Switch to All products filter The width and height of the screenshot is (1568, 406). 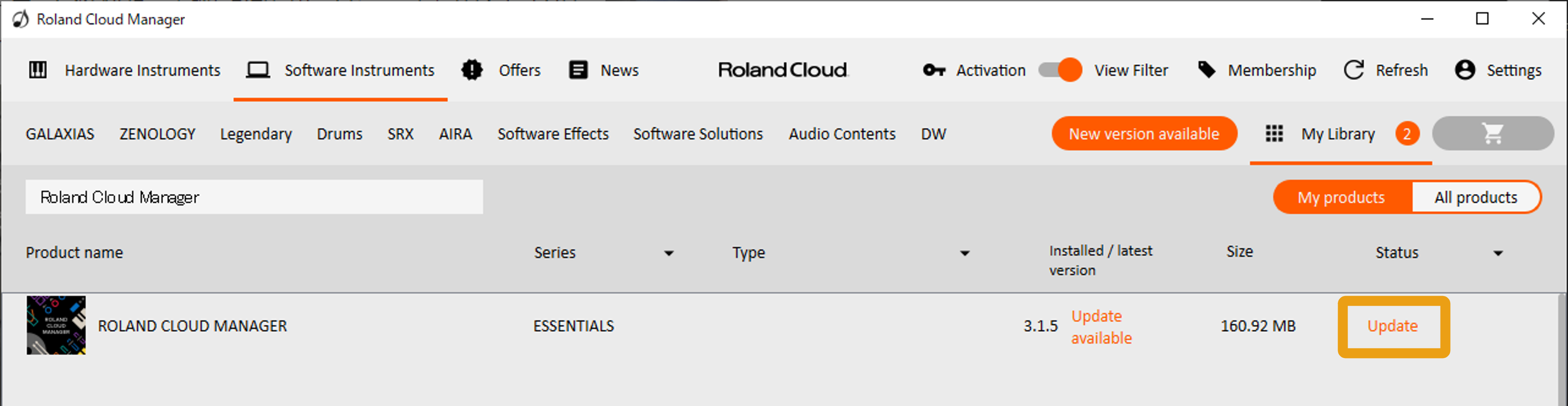[1477, 196]
